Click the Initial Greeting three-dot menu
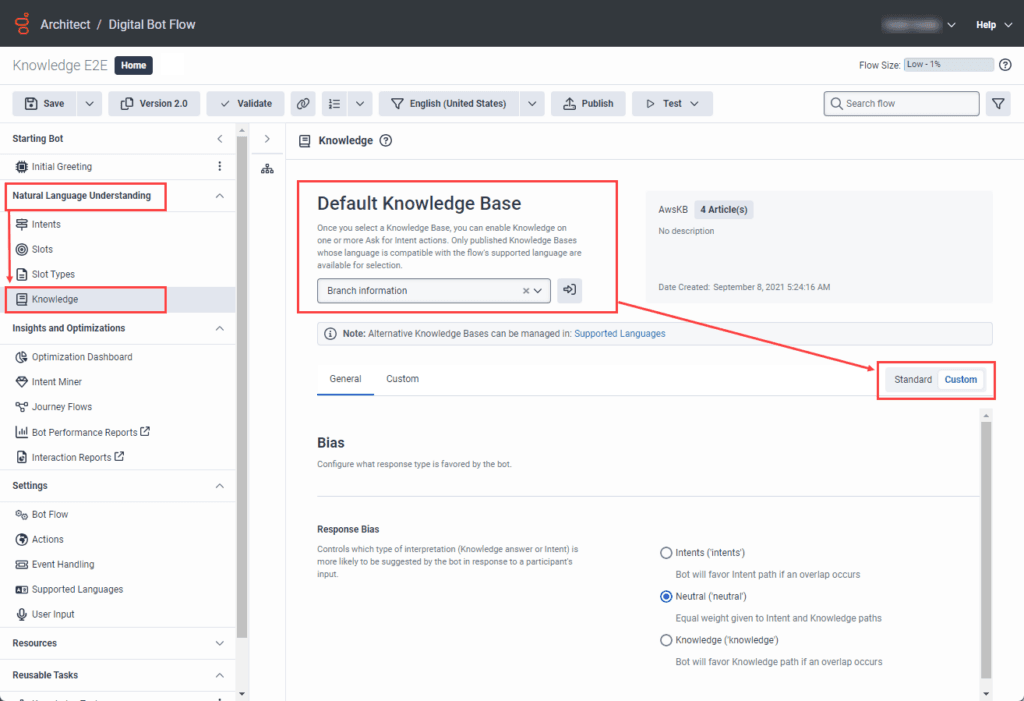Screen dimensions: 1024x701 point(220,167)
